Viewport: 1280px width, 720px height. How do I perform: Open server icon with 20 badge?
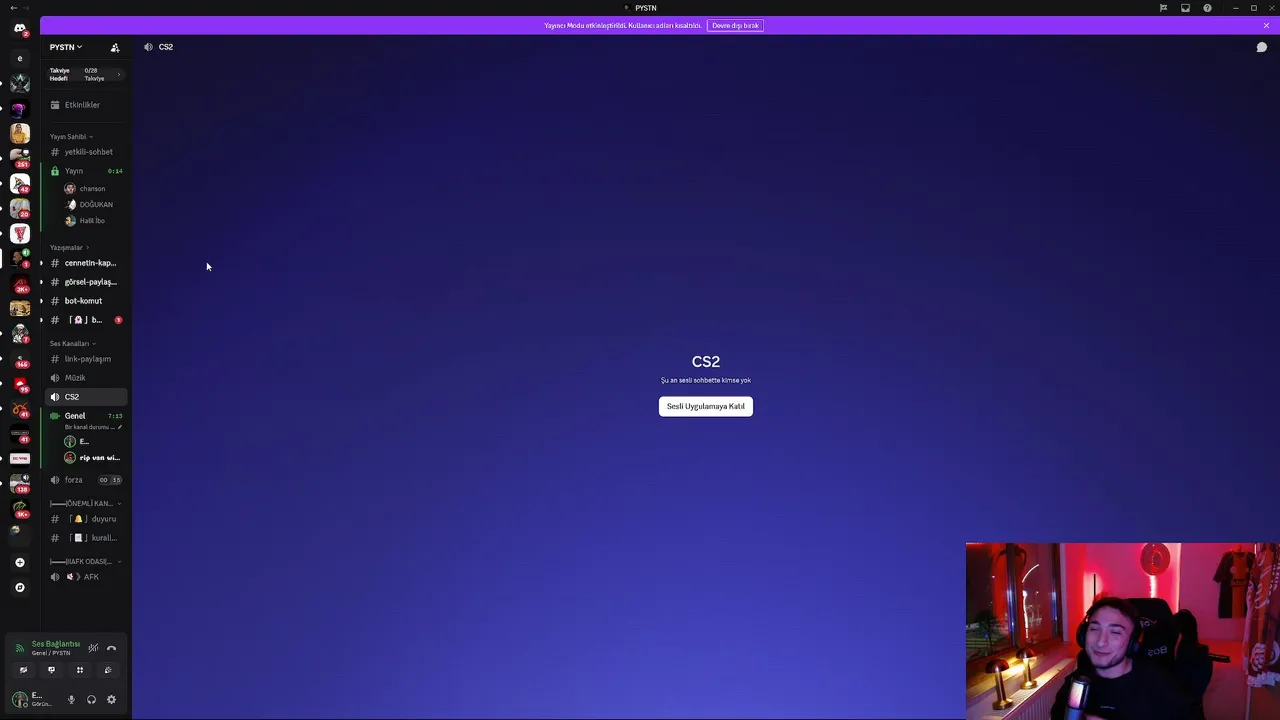(x=20, y=208)
